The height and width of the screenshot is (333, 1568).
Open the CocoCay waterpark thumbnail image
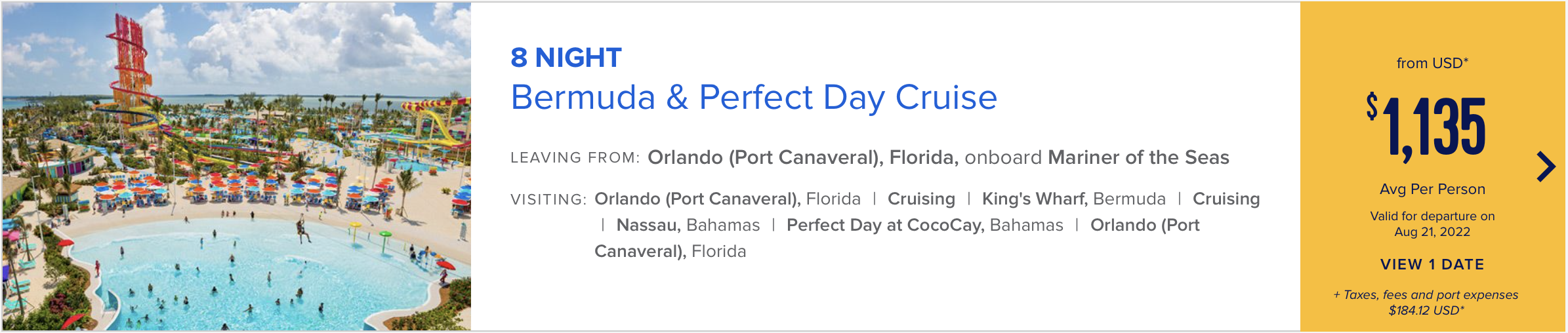[237, 166]
